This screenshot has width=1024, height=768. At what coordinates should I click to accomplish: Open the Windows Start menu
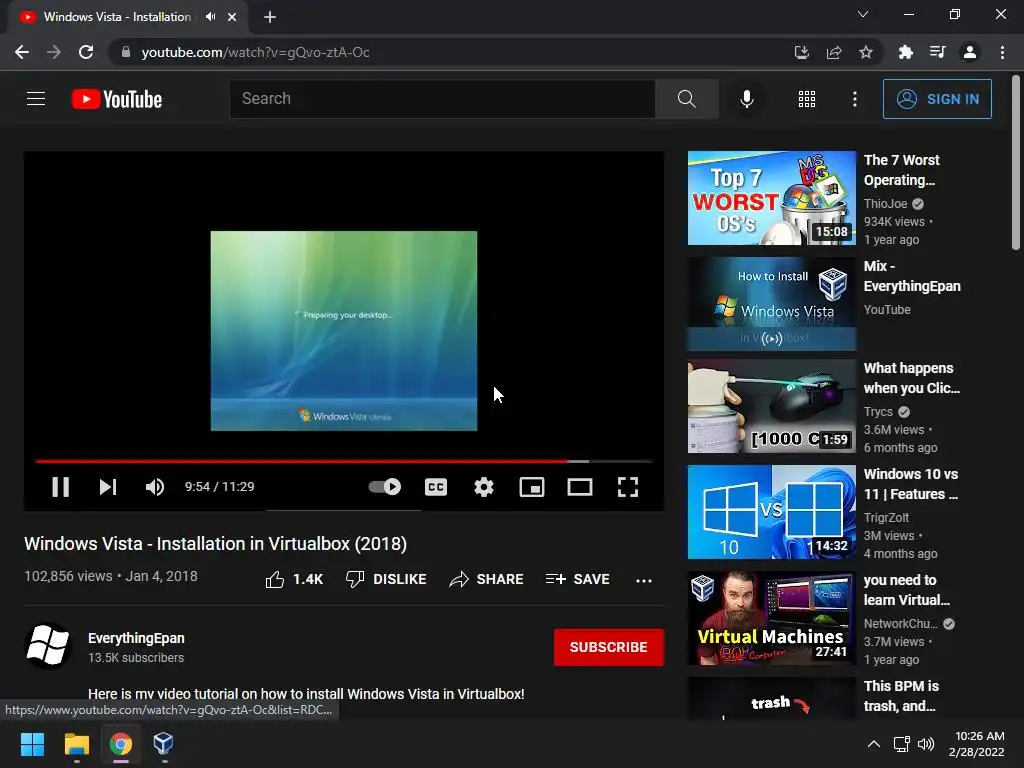[32, 744]
